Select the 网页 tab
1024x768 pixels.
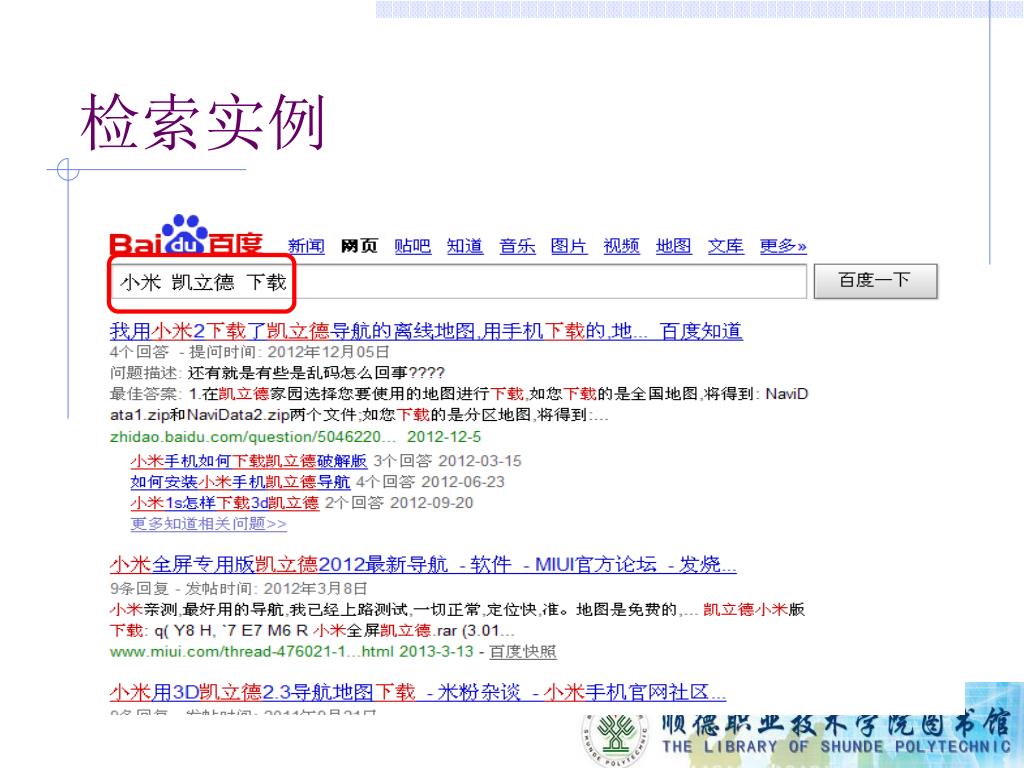(x=359, y=246)
